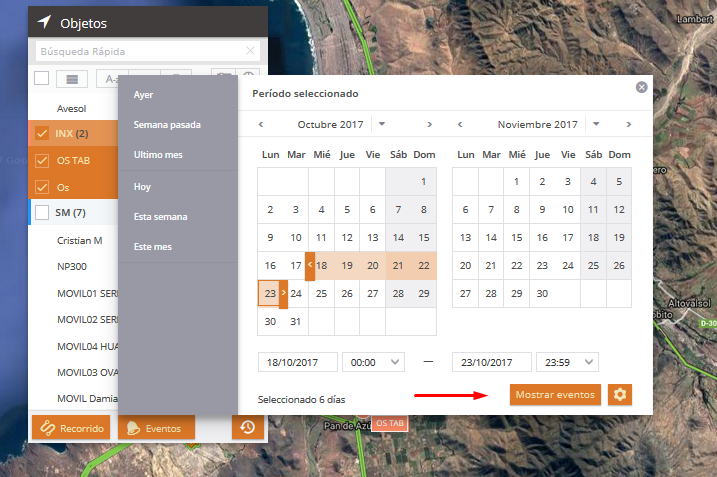Select November 5 in the calendar
The height and width of the screenshot is (477, 717).
pos(619,182)
